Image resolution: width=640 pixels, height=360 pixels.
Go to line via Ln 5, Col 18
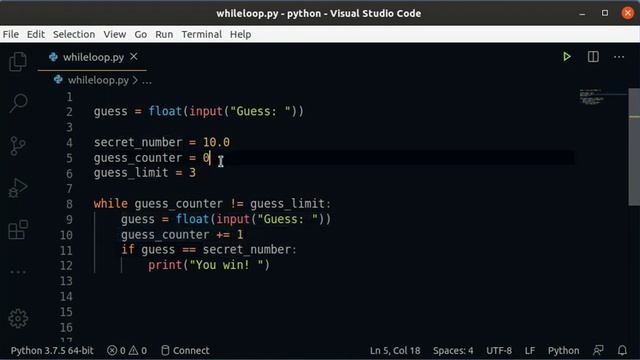tap(395, 351)
